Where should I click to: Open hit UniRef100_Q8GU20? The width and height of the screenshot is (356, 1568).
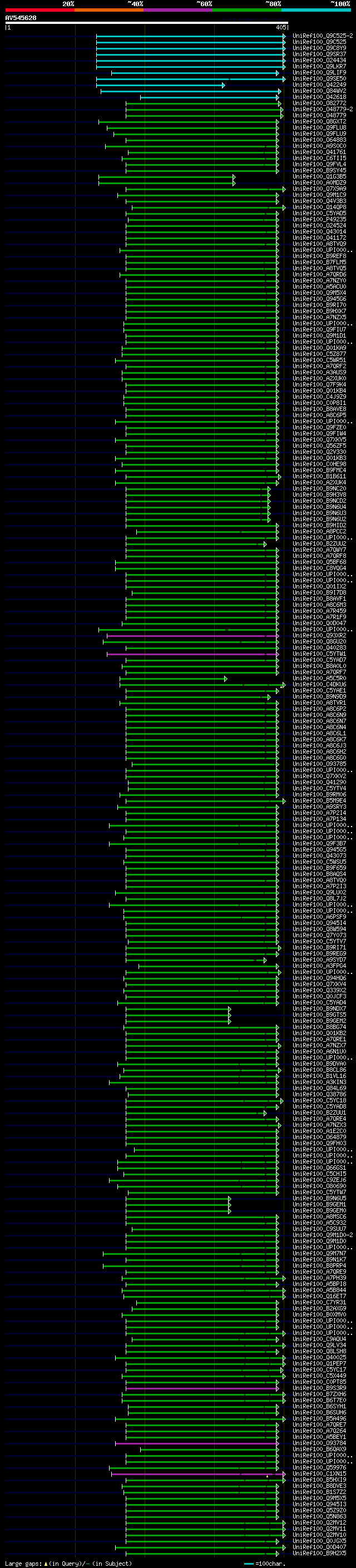[319, 641]
